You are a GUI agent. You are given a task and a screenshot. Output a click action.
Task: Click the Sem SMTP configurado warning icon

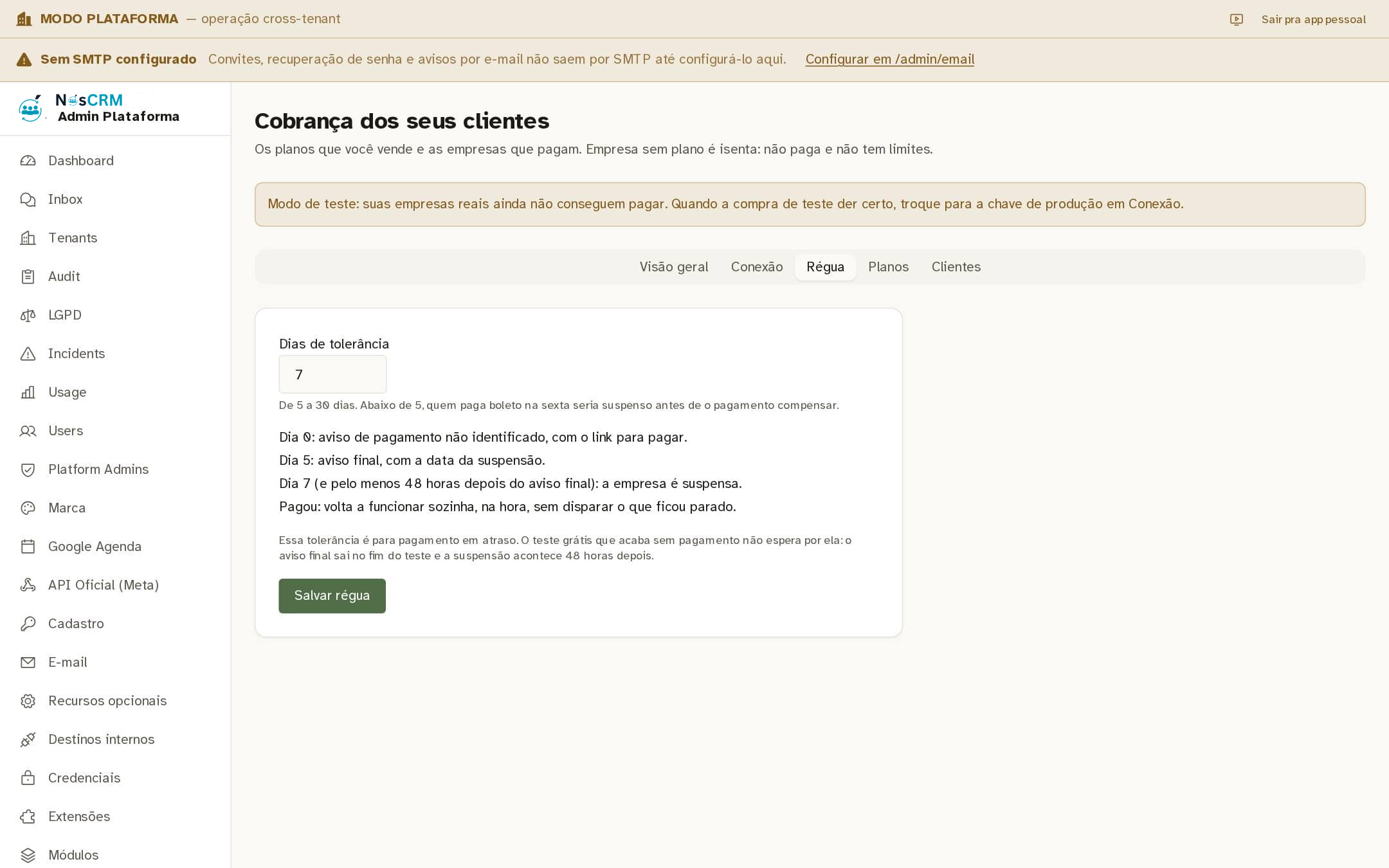[24, 59]
